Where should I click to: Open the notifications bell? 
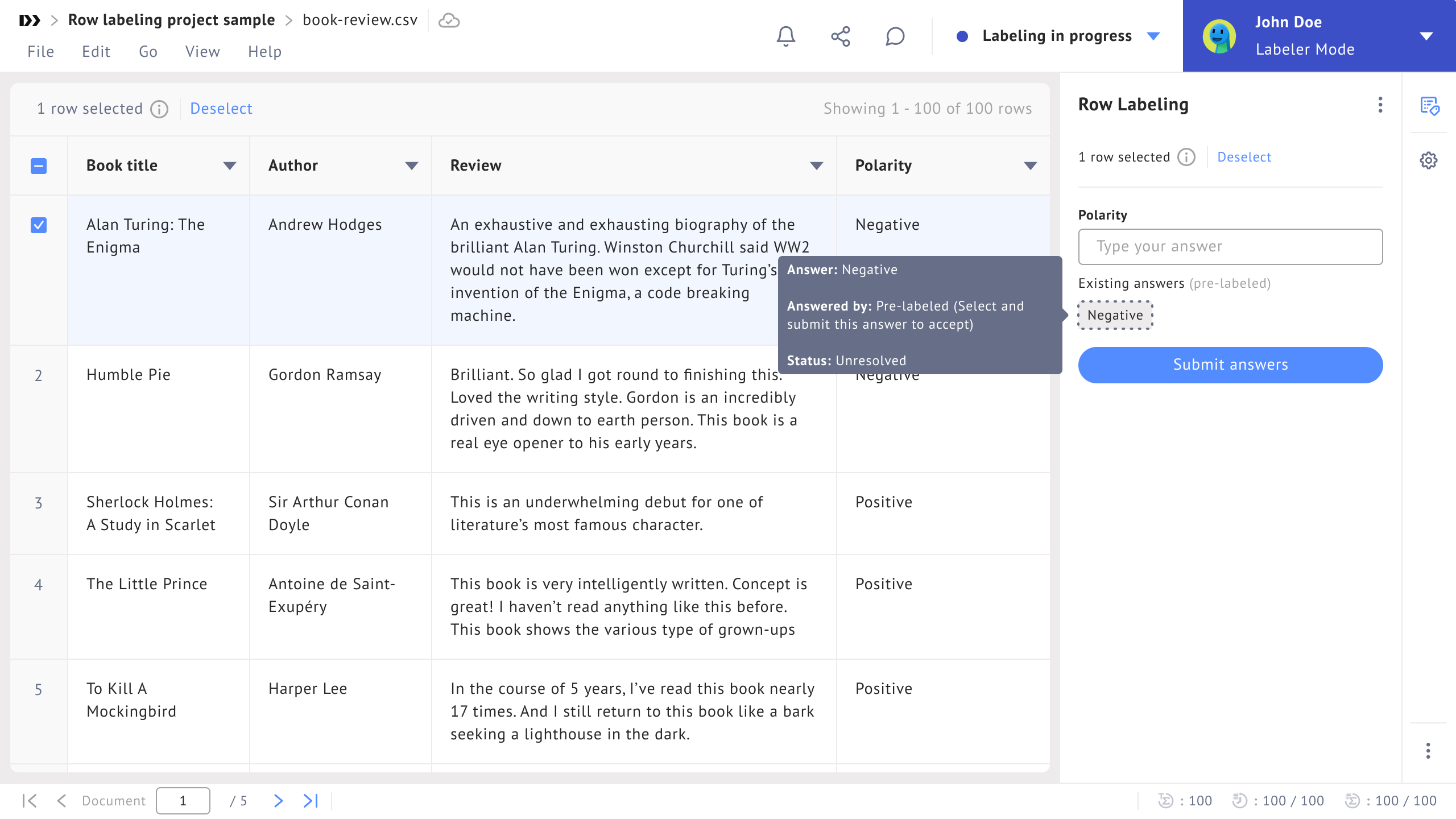point(786,36)
